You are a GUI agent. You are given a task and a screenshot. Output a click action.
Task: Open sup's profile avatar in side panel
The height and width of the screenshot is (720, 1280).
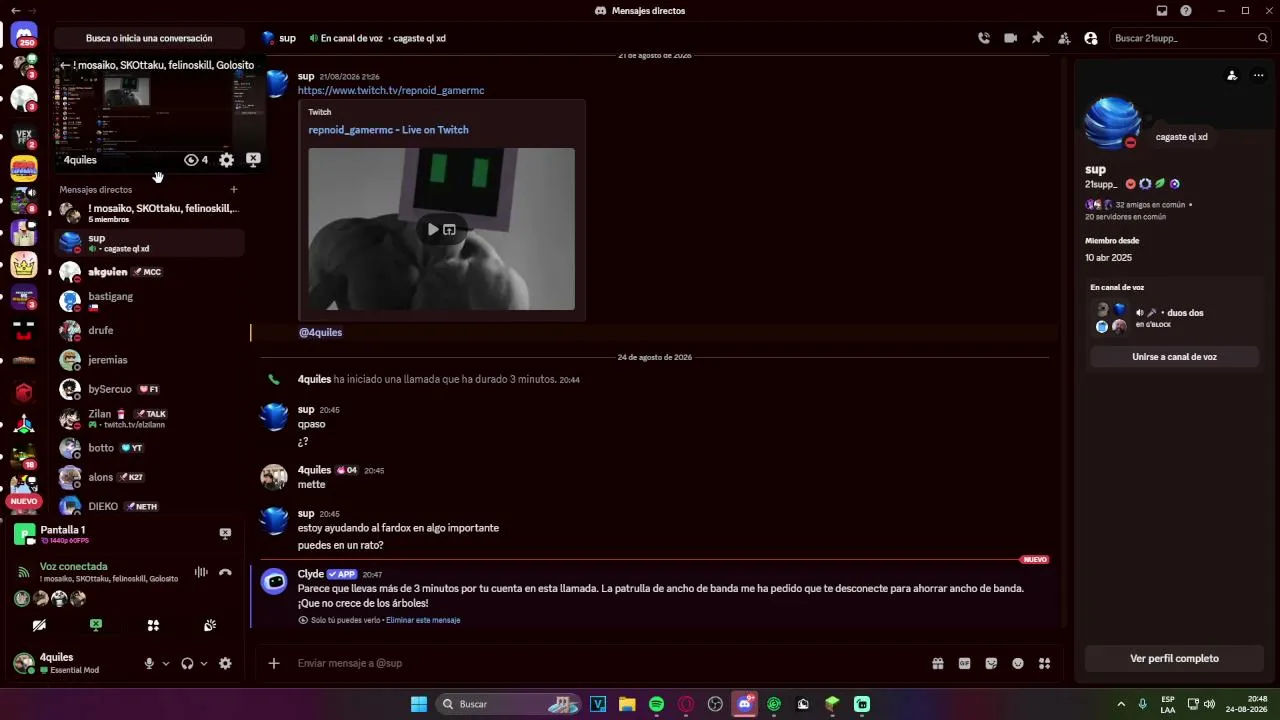pos(1112,122)
